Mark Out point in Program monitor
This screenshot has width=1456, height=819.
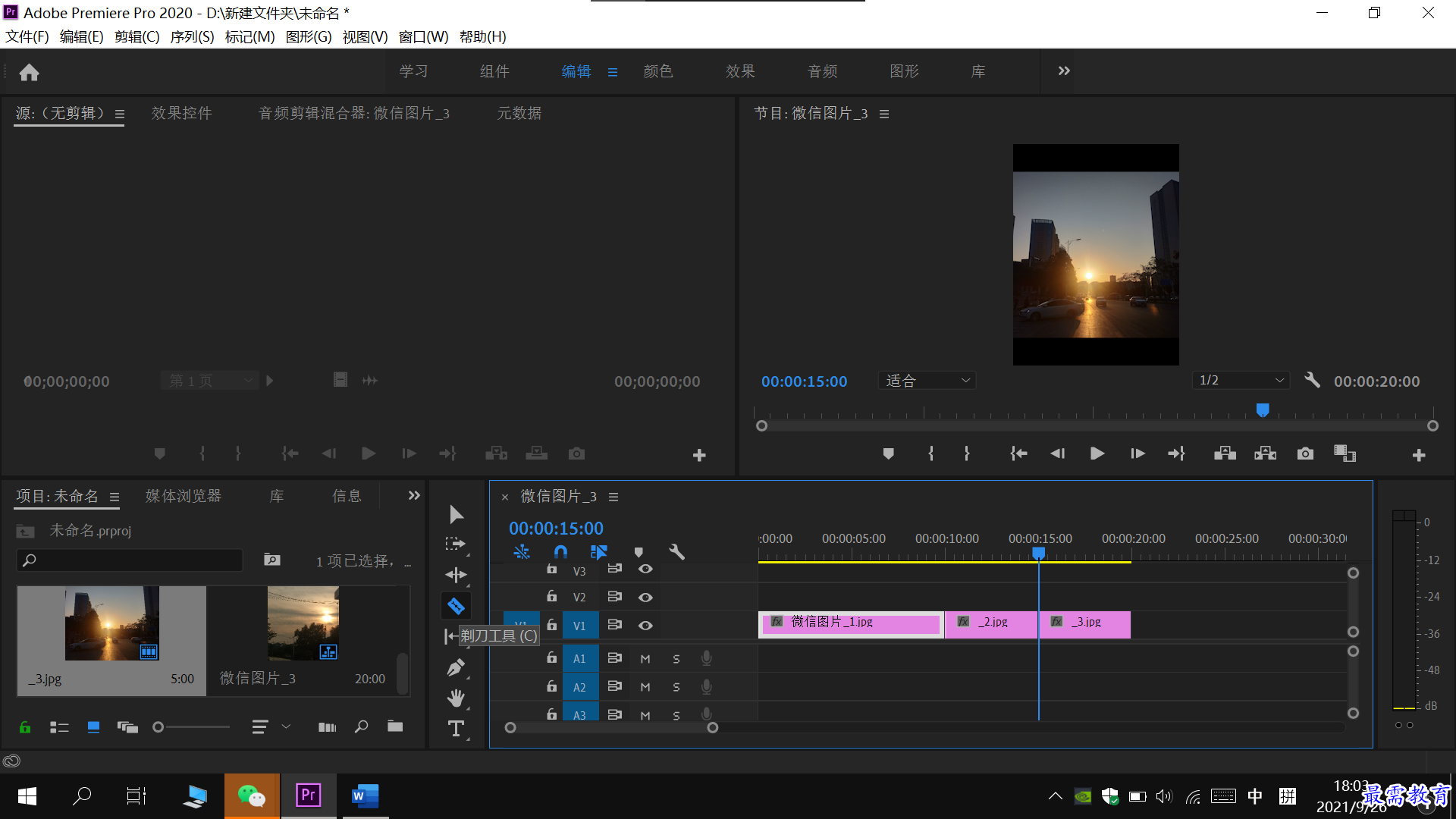click(x=966, y=453)
